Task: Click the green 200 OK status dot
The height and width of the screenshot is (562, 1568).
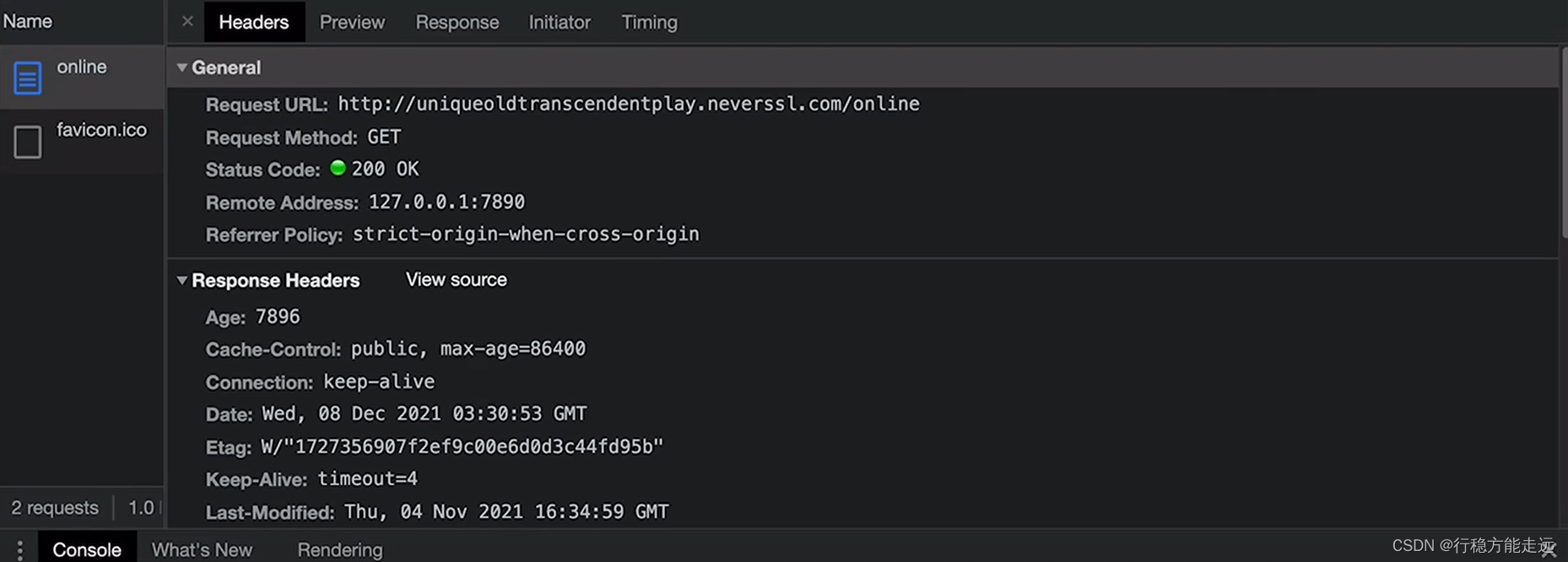Action: [338, 168]
